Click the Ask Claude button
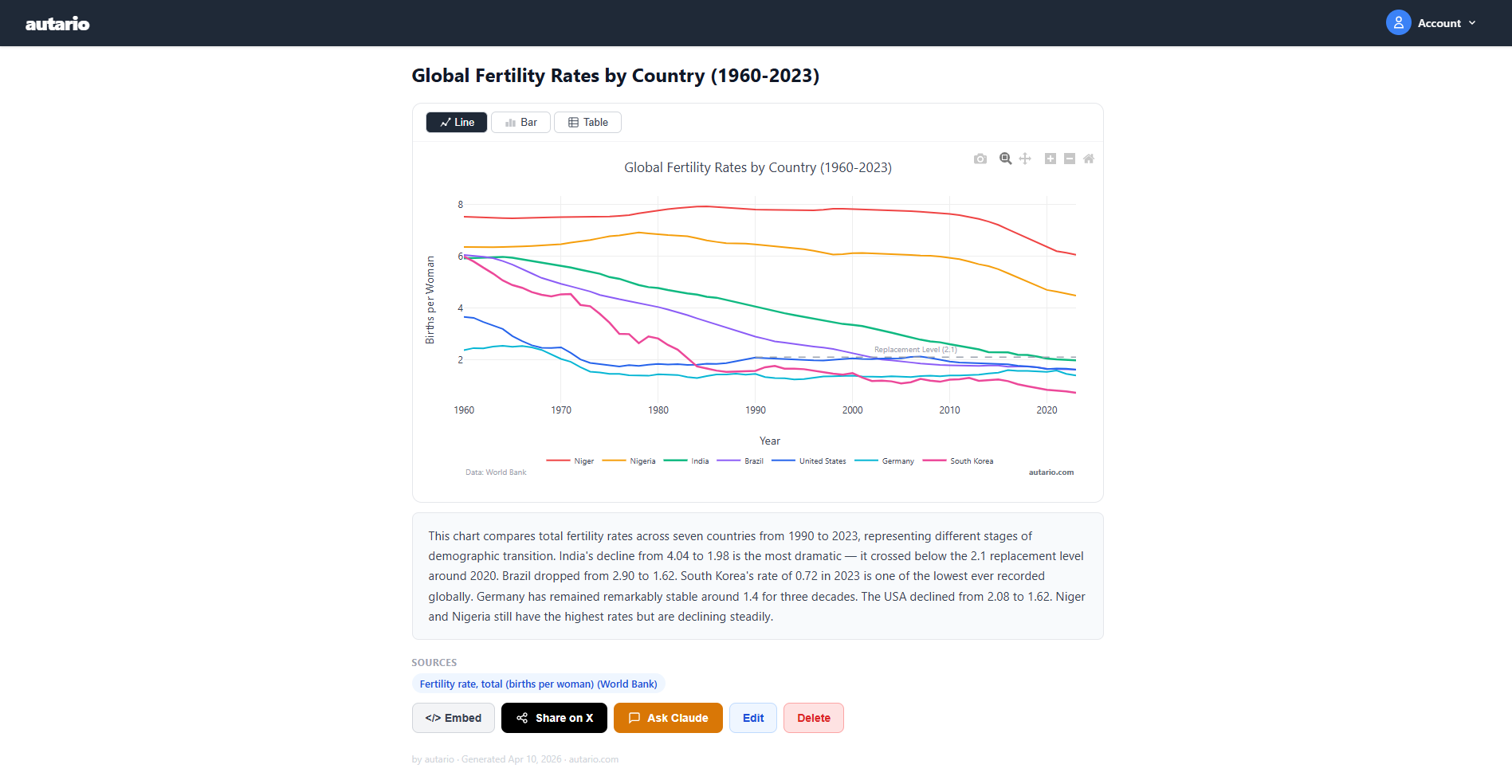Screen dimensions: 1512x784 pyautogui.click(x=668, y=718)
